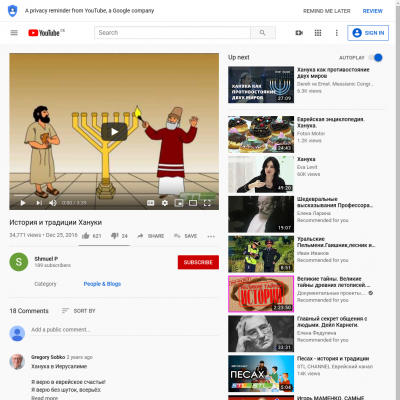
Task: Click inside the Search input box
Action: coord(172,33)
